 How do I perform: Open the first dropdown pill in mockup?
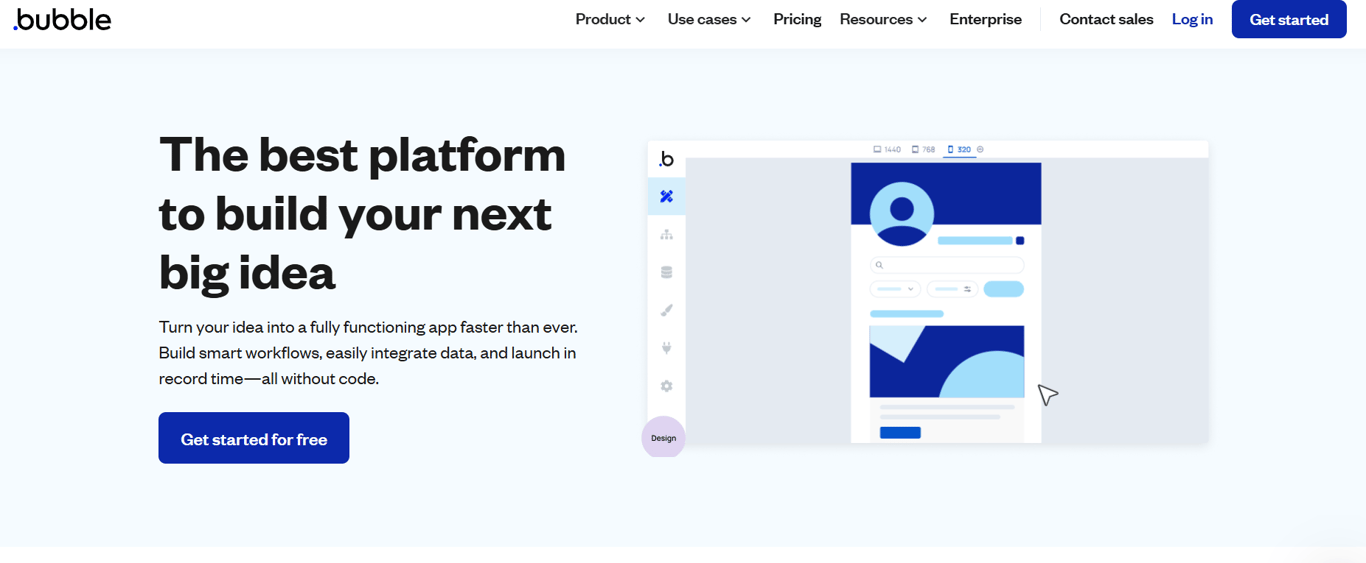click(895, 289)
